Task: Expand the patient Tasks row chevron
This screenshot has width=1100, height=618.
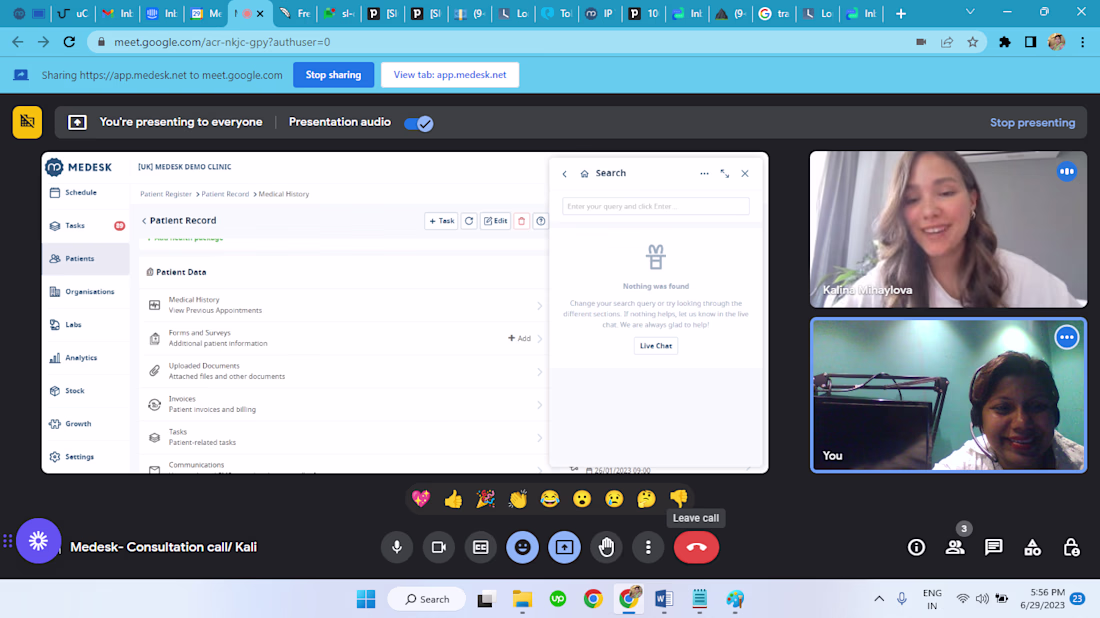Action: point(539,438)
